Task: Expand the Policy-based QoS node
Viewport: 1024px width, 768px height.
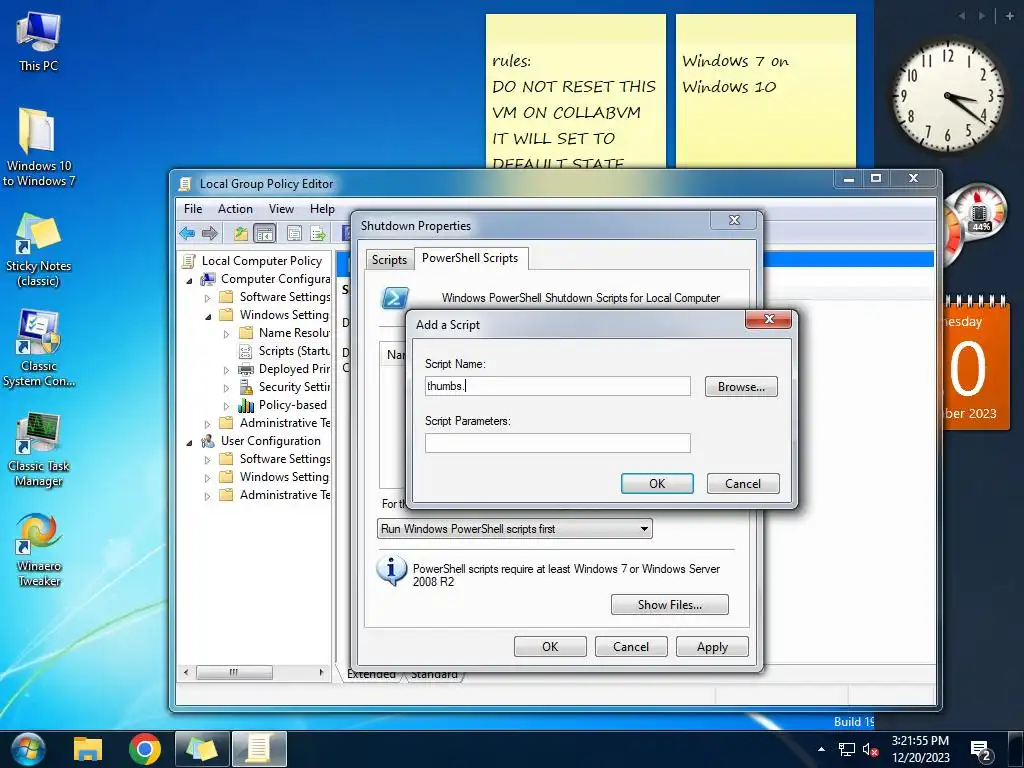Action: (227, 406)
